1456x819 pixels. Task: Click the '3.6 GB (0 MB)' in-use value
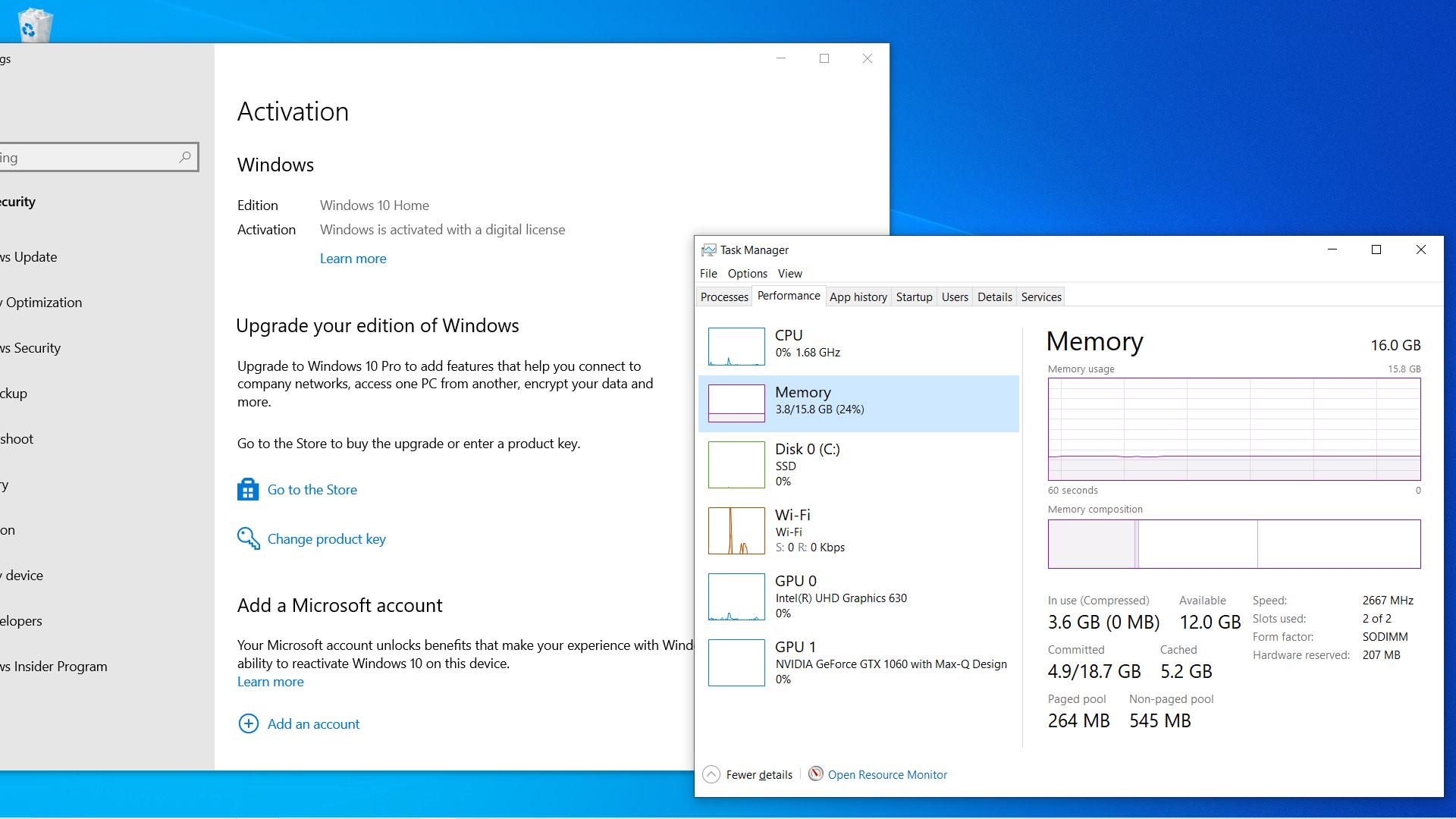coord(1103,623)
